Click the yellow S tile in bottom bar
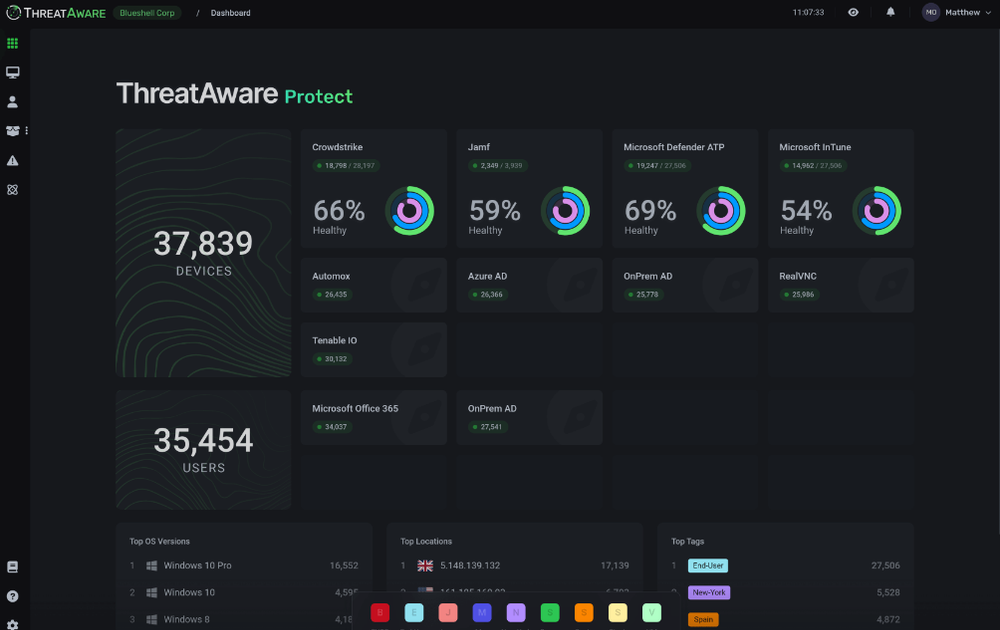 point(617,613)
